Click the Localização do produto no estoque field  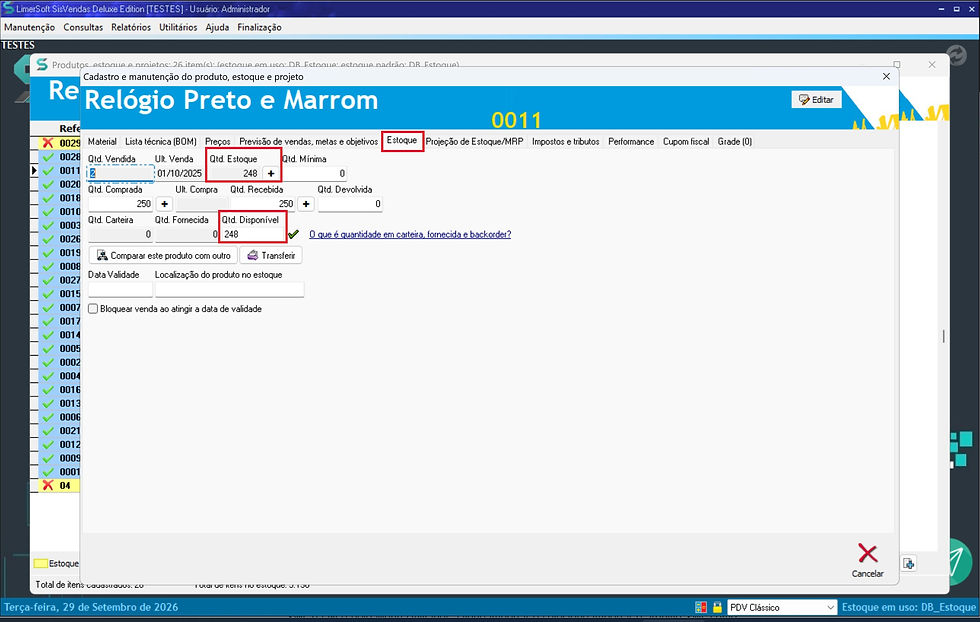tap(229, 289)
